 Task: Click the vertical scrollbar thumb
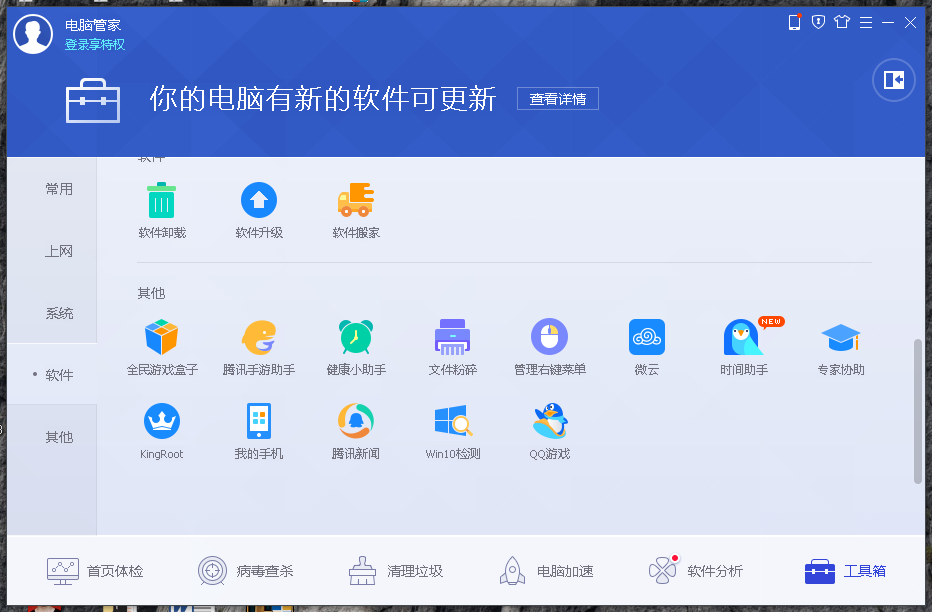click(918, 411)
